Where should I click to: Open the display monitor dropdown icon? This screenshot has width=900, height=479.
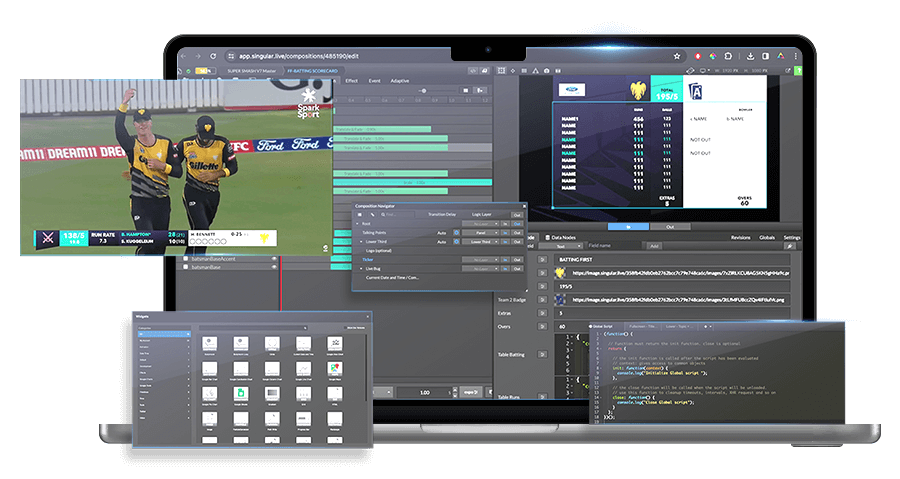(x=705, y=70)
